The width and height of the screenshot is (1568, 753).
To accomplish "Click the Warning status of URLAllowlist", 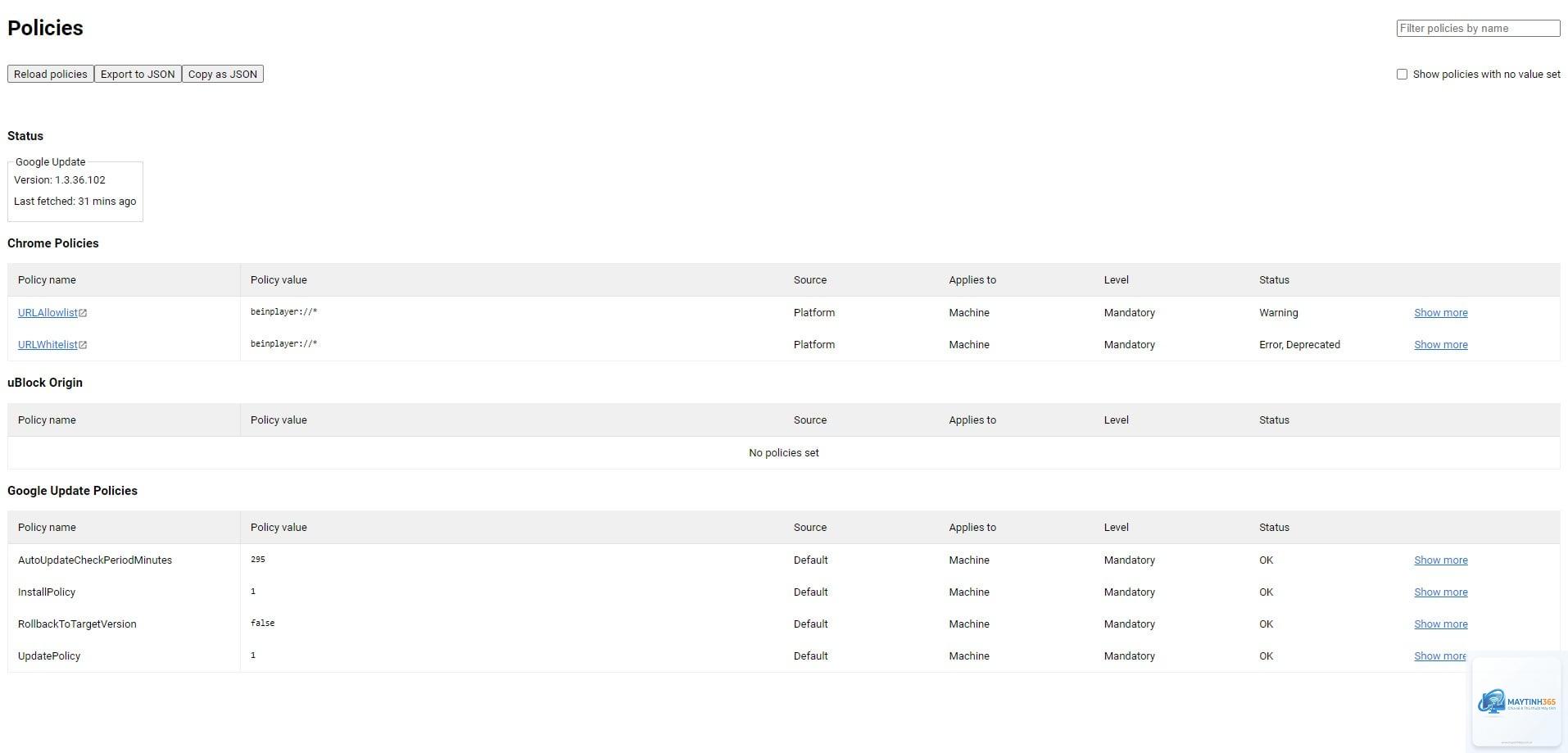I will coord(1278,313).
